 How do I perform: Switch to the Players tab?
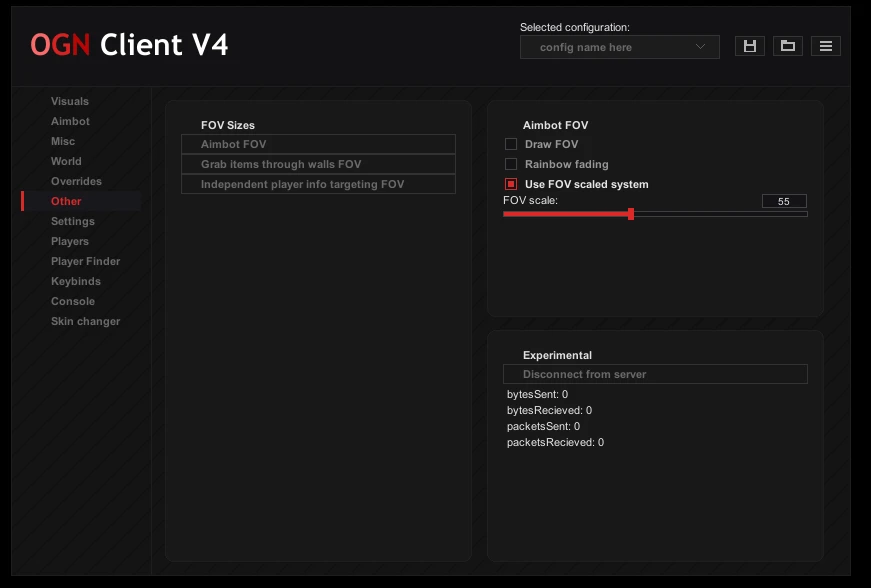(x=70, y=241)
